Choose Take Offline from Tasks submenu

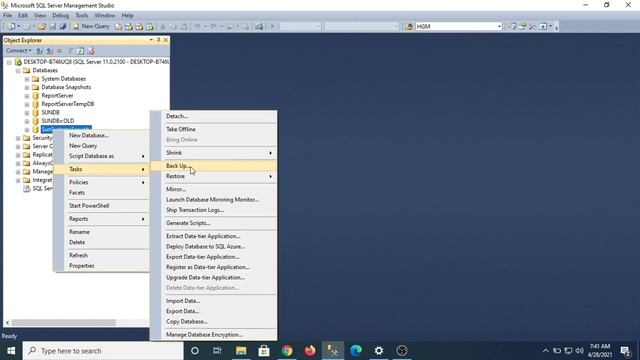point(214,129)
